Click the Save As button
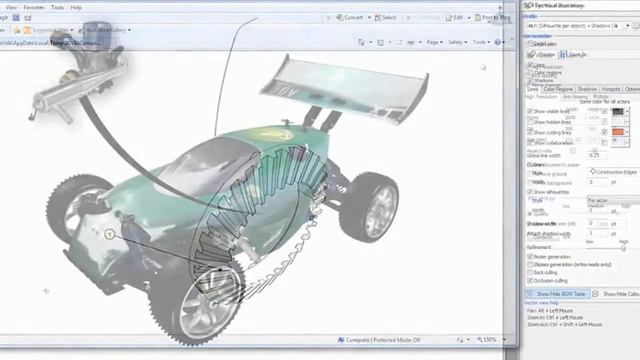Viewport: 640px width, 360px height. 573,54
